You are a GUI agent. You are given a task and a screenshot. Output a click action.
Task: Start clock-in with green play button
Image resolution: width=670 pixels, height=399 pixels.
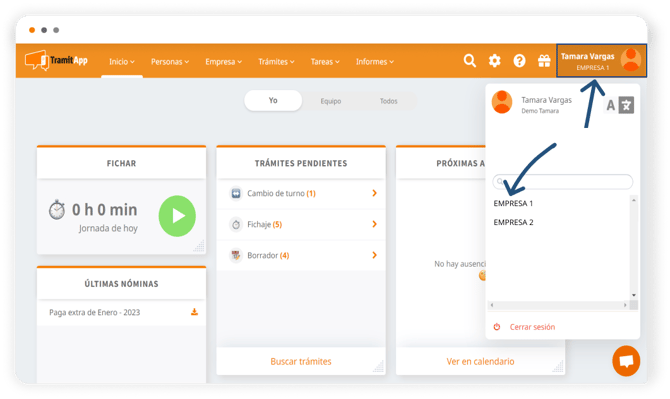coord(177,216)
